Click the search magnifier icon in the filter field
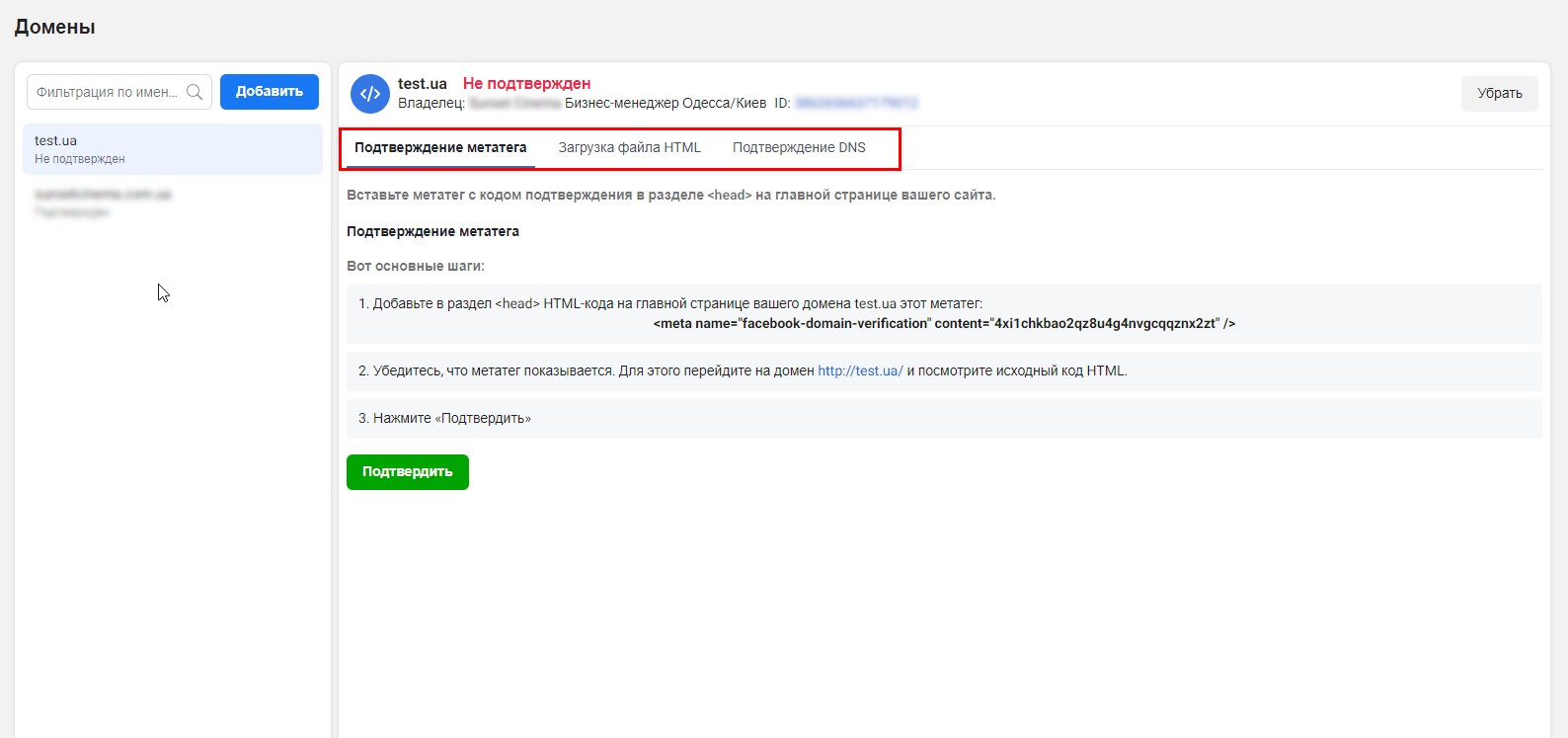Image resolution: width=1568 pixels, height=738 pixels. pyautogui.click(x=195, y=92)
